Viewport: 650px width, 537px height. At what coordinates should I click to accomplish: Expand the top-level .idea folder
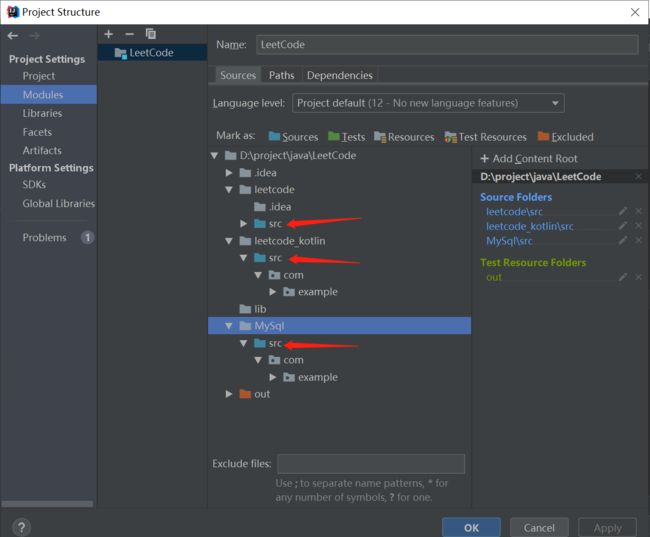click(229, 173)
